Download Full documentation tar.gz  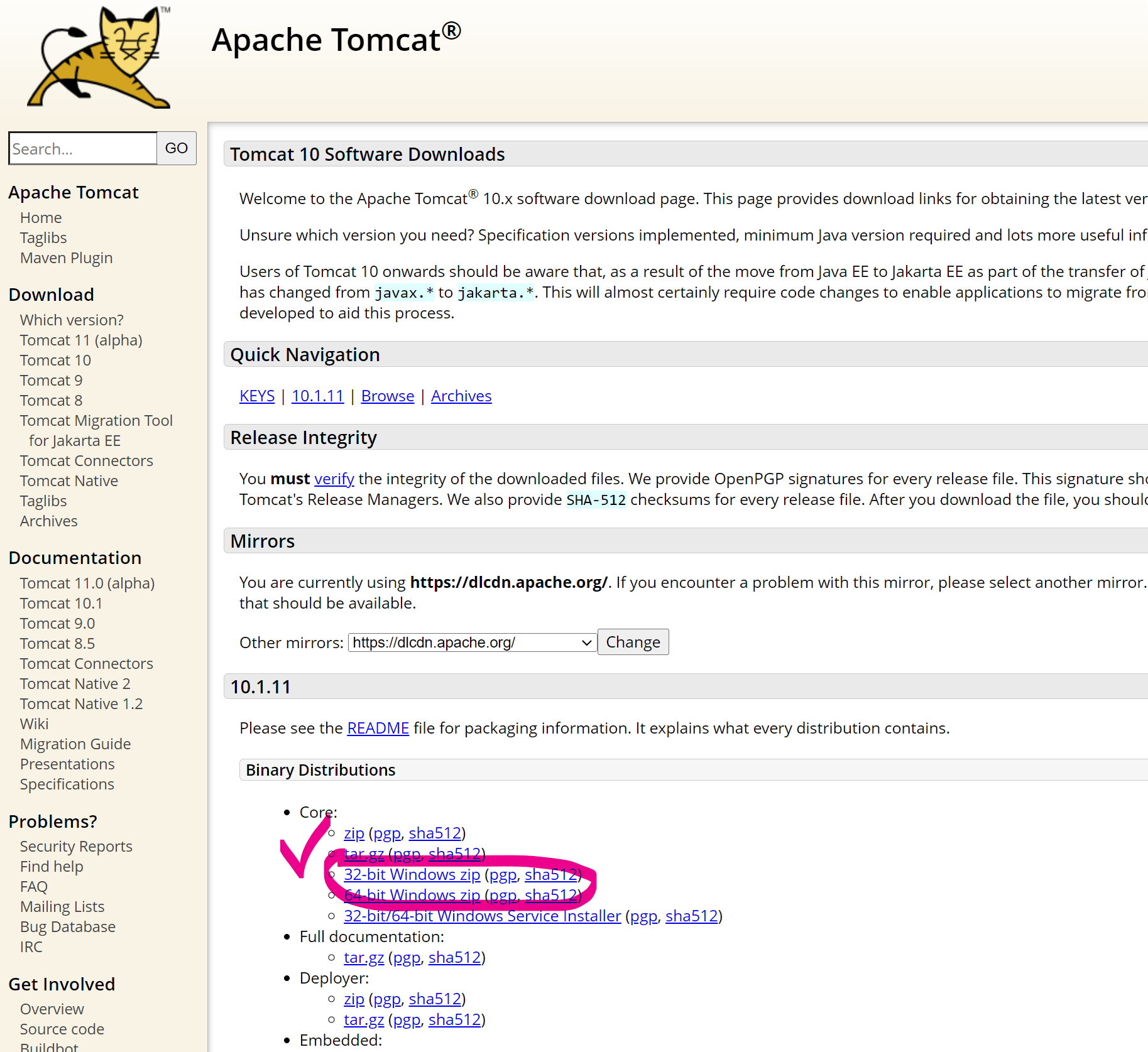pyautogui.click(x=364, y=957)
